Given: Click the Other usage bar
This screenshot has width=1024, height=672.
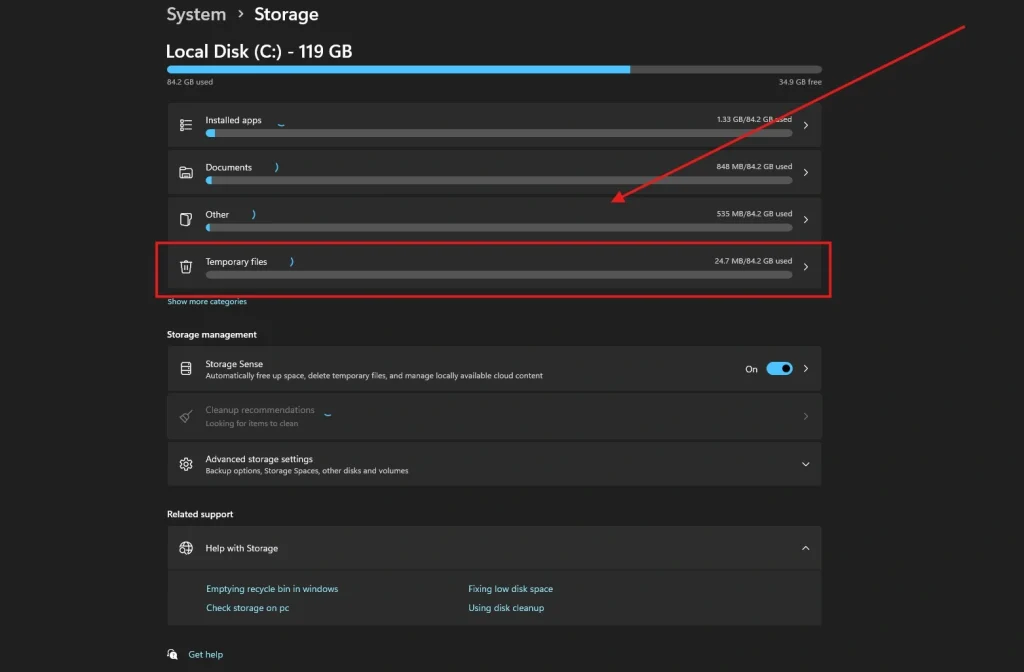Looking at the screenshot, I should (x=499, y=228).
